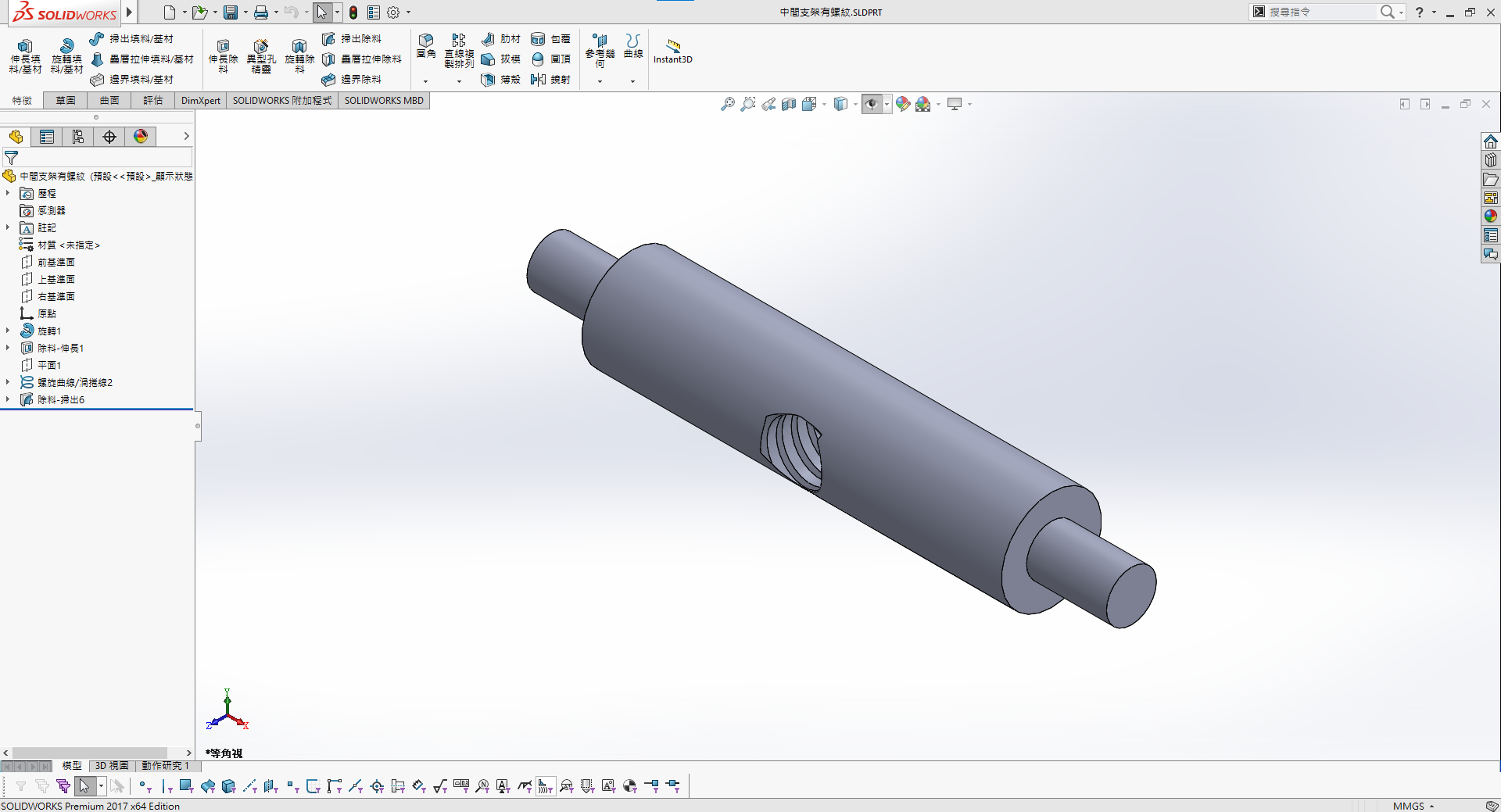The width and height of the screenshot is (1501, 812).
Task: Choose the 圓頂 dome tool
Action: pyautogui.click(x=550, y=59)
